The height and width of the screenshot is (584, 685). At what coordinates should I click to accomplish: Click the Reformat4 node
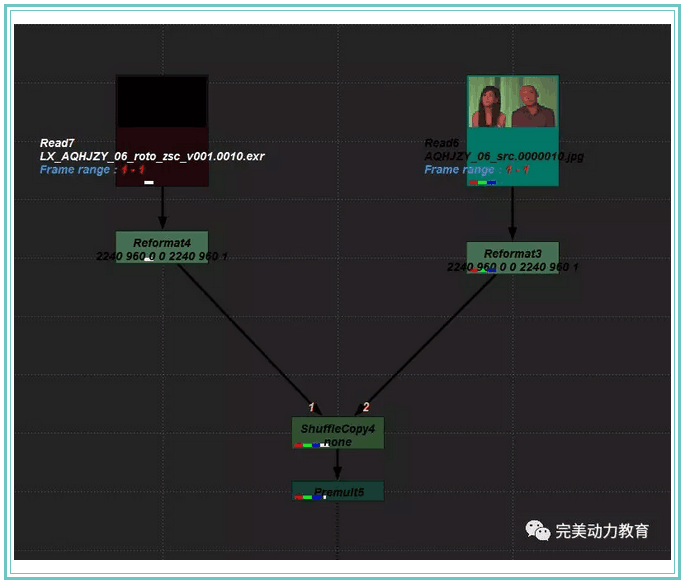click(162, 247)
